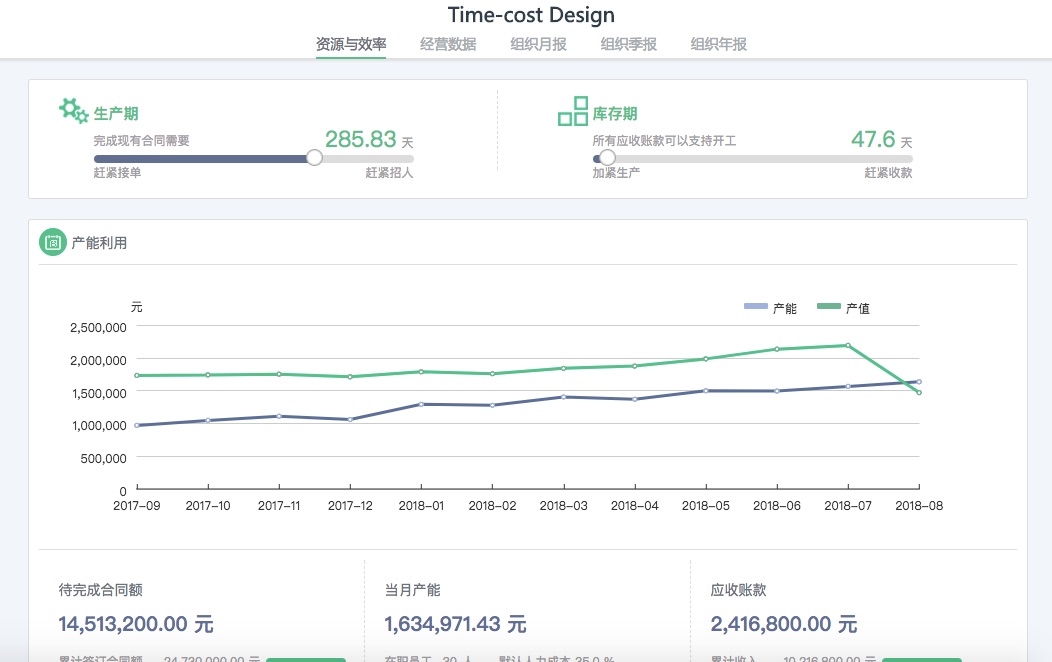Click the 14,513,200.00 元 amount
This screenshot has height=662, width=1052.
136,624
